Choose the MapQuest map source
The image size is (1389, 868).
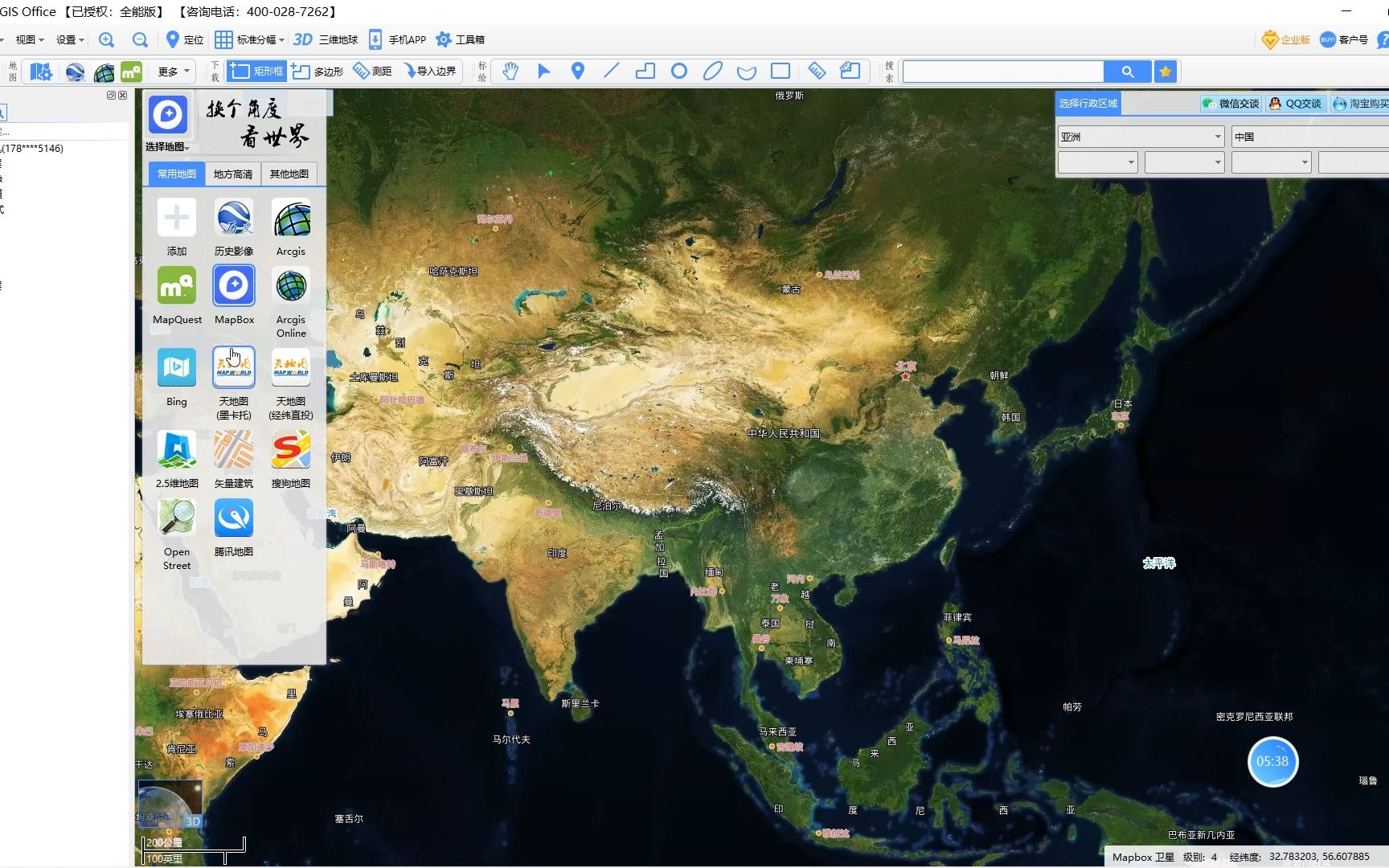(177, 295)
